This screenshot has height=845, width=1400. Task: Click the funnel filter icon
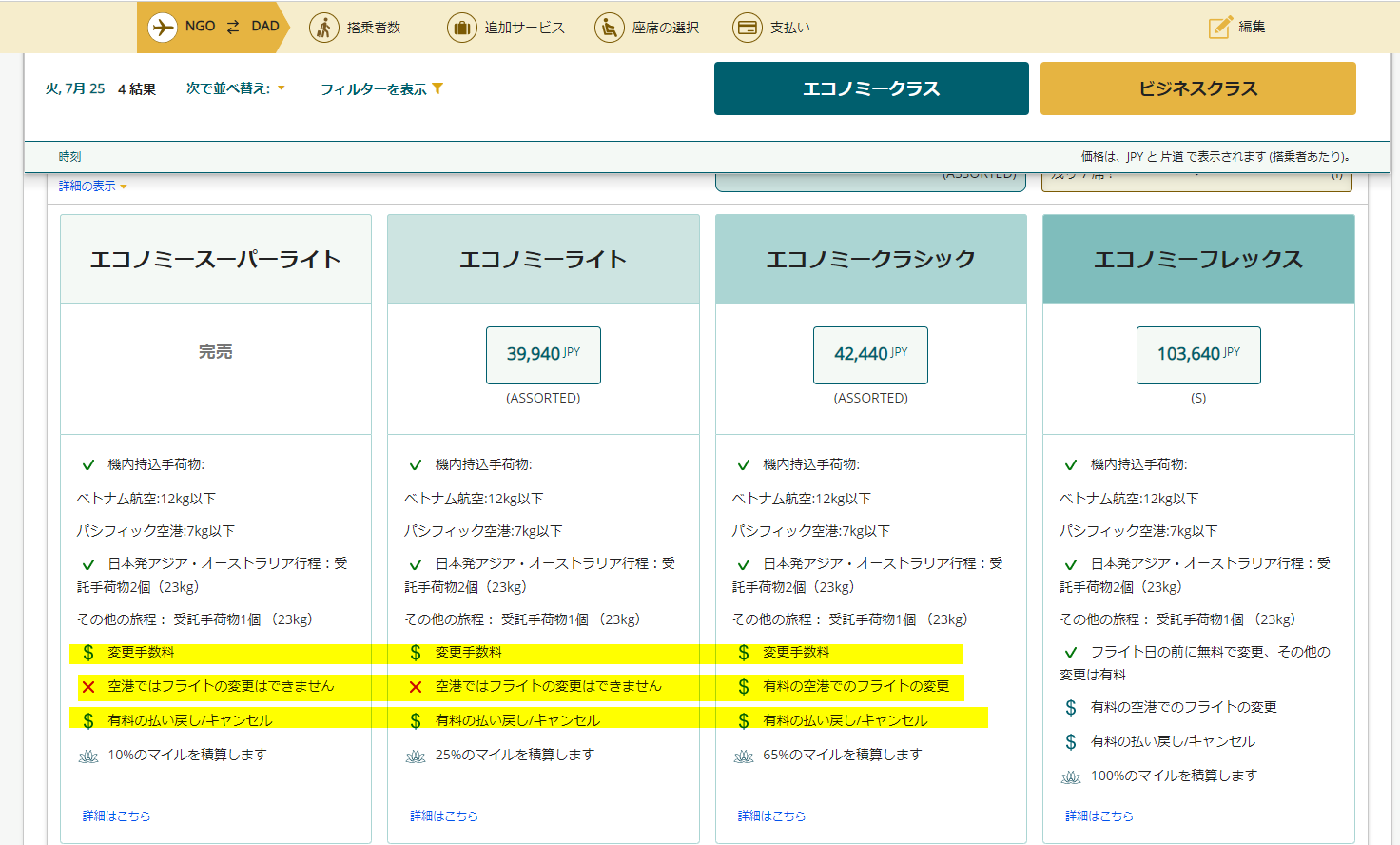pyautogui.click(x=437, y=88)
